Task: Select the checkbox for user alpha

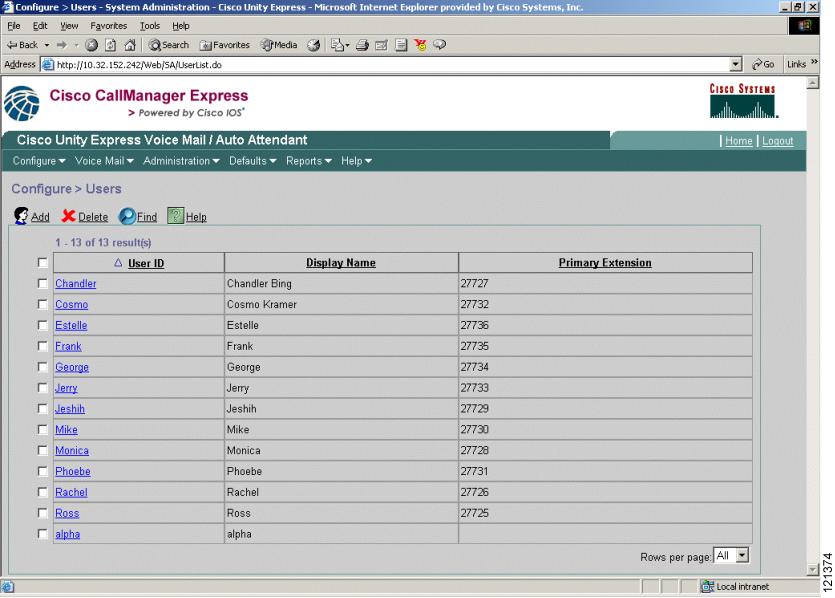Action: pos(43,534)
